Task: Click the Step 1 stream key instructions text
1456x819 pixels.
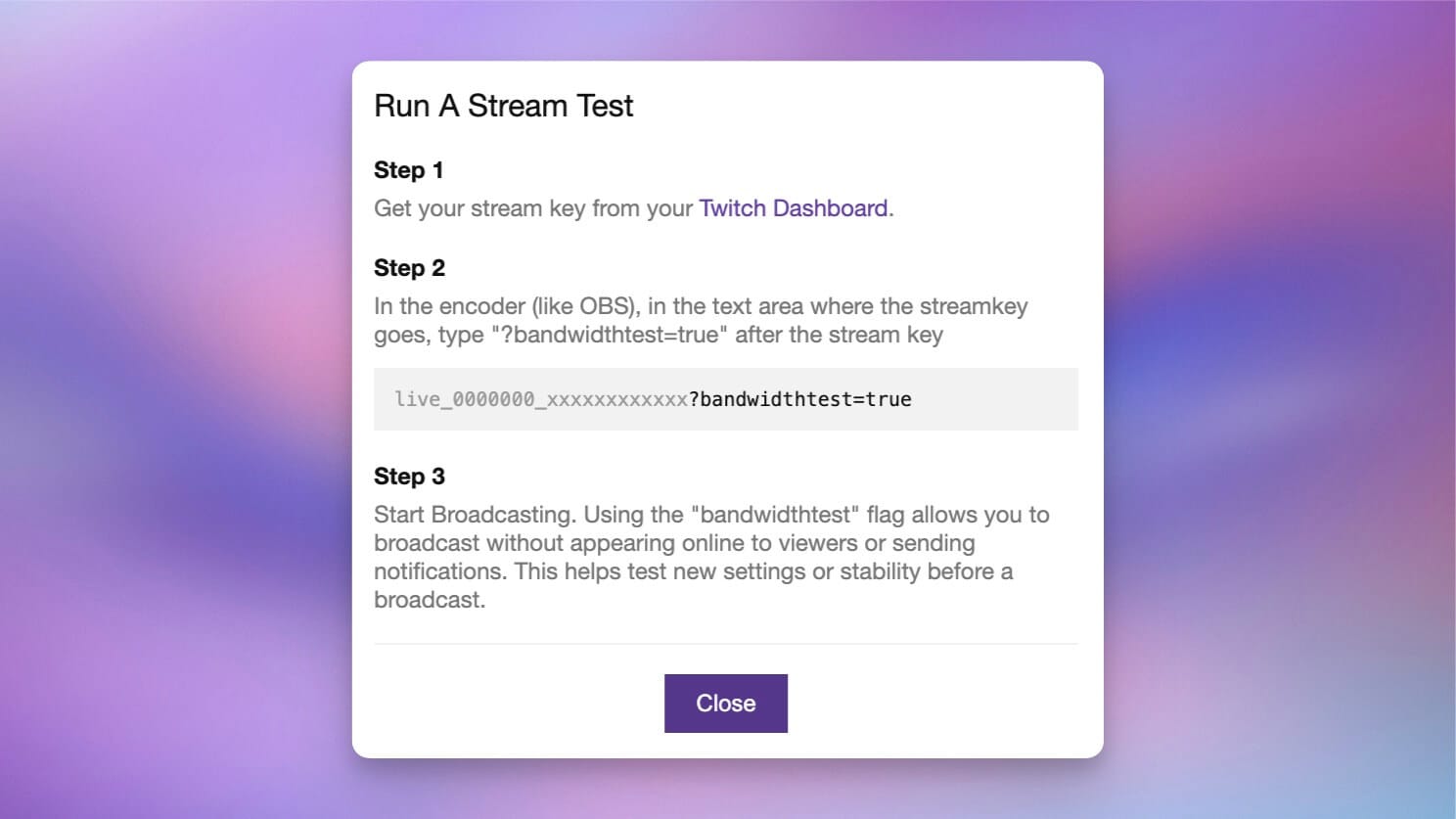Action: pyautogui.click(x=534, y=208)
